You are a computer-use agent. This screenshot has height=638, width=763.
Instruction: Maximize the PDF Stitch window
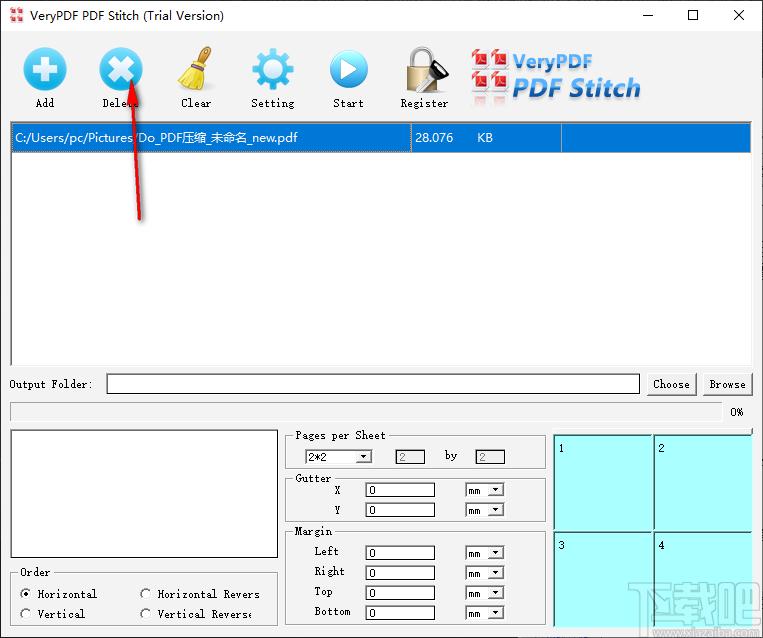[x=693, y=15]
